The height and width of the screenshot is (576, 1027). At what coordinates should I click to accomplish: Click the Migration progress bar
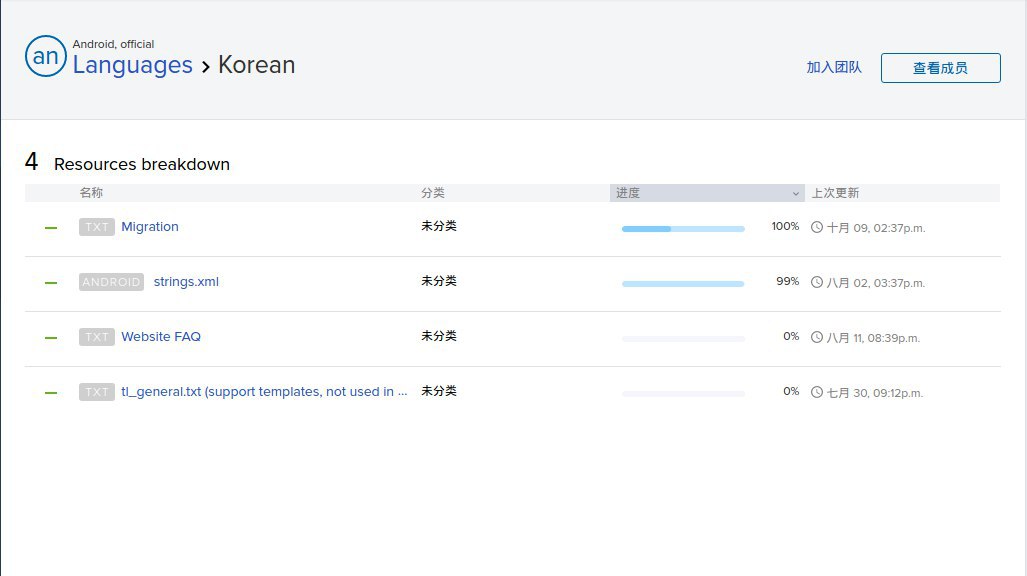click(683, 229)
